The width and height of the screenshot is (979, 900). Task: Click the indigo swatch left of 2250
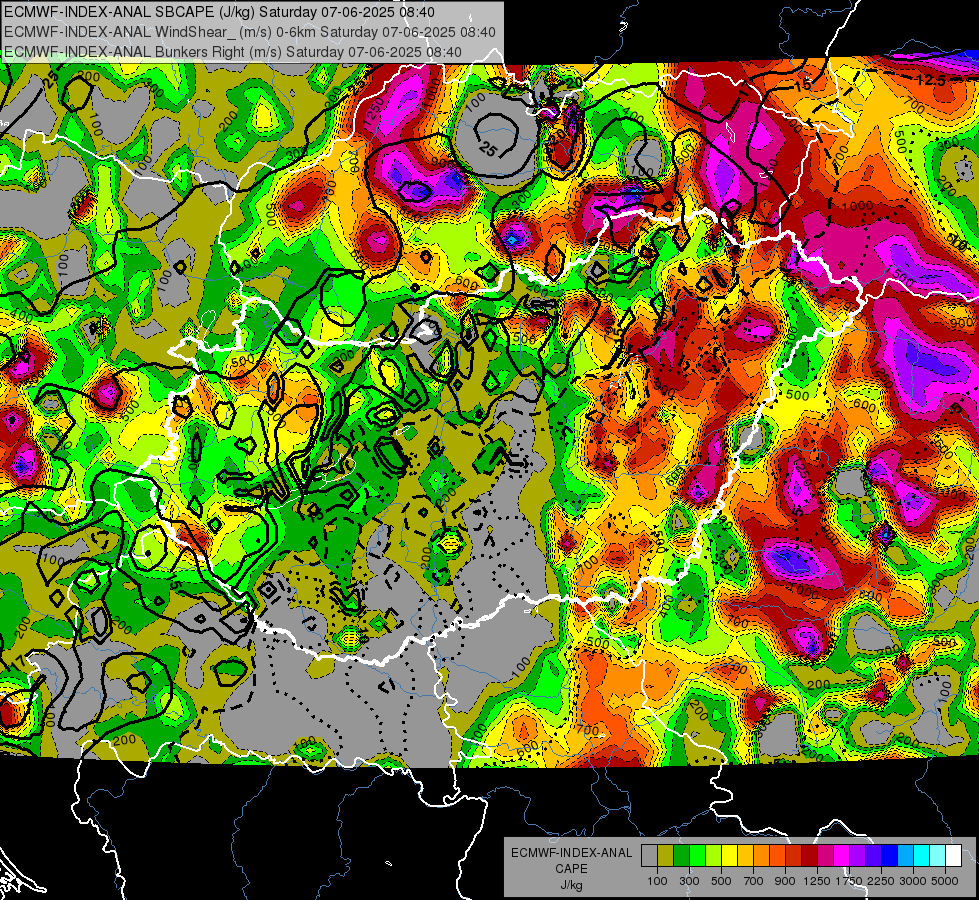click(873, 856)
